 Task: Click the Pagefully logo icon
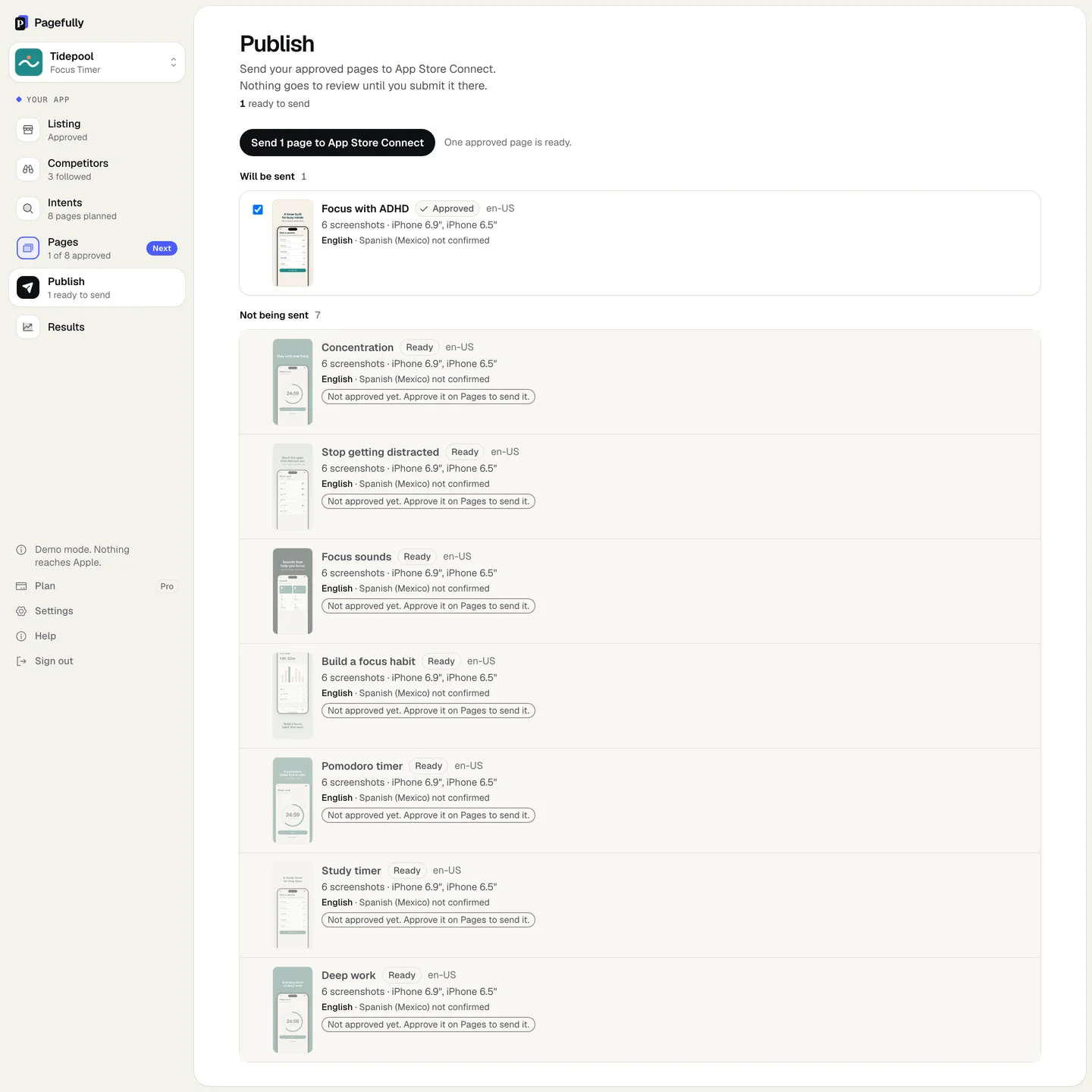pyautogui.click(x=21, y=23)
